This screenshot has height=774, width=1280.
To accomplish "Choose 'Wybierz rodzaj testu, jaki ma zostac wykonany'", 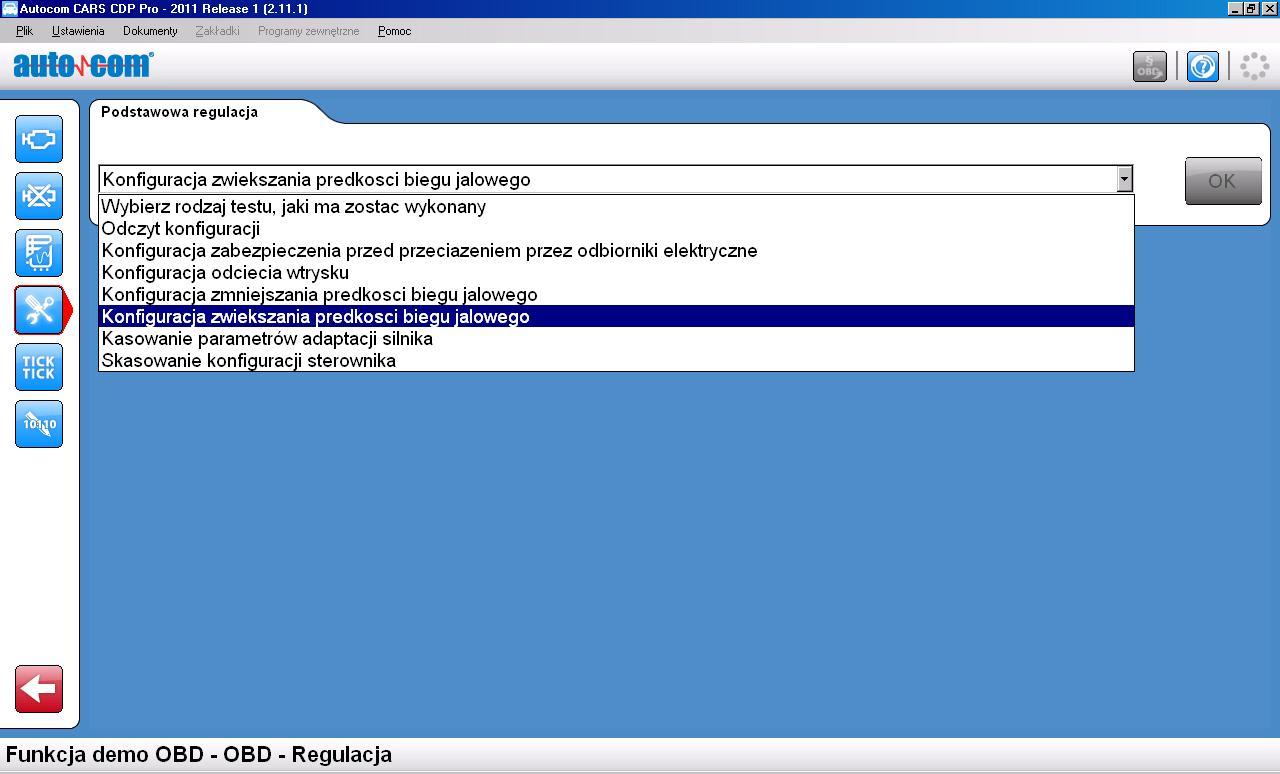I will pos(616,206).
